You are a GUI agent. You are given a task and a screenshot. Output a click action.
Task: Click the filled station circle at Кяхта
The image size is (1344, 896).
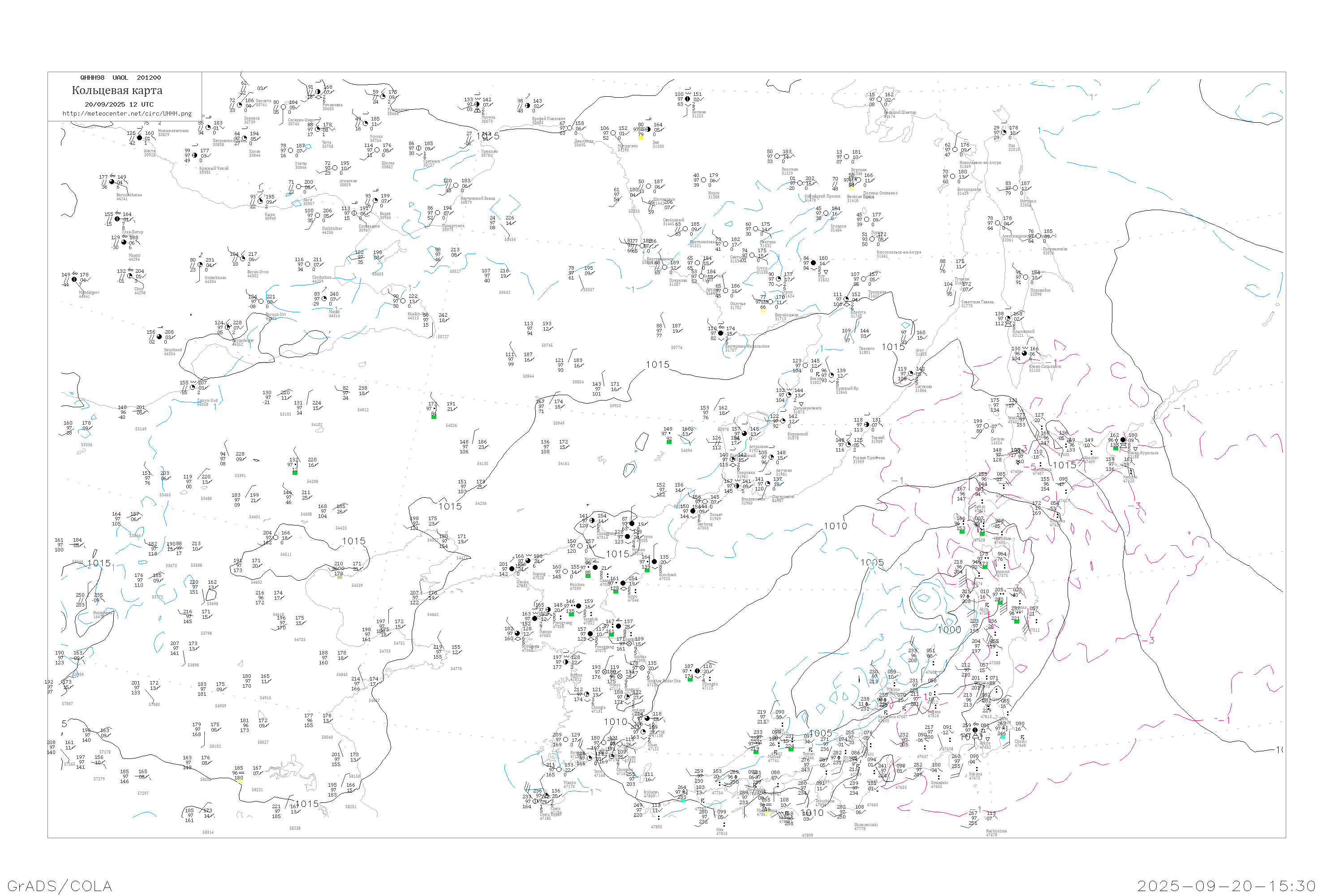click(x=139, y=138)
